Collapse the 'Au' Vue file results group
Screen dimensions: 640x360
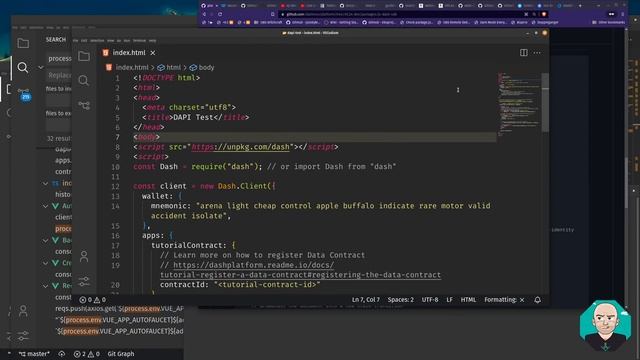point(45,207)
